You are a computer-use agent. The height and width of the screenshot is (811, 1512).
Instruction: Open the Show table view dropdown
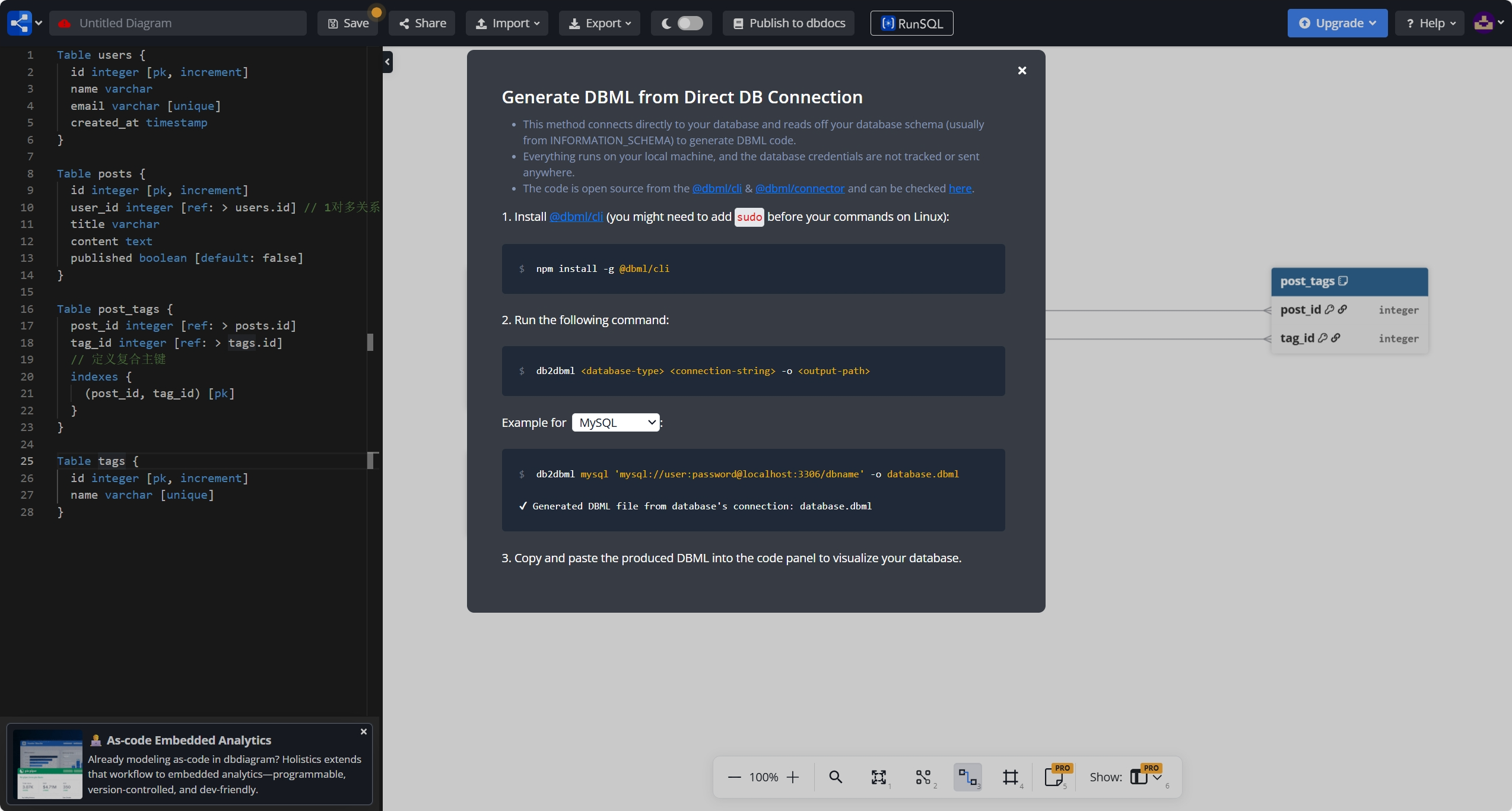point(1145,777)
